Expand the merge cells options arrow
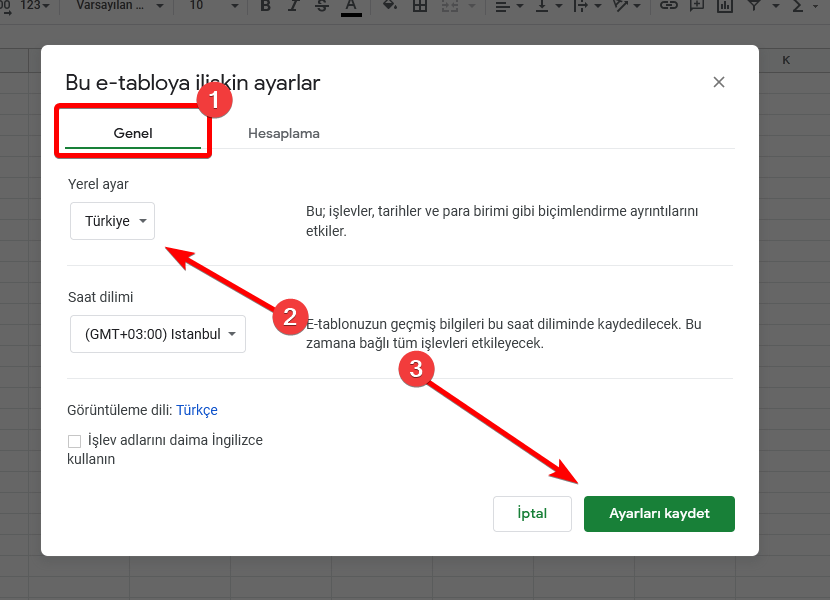 (472, 6)
